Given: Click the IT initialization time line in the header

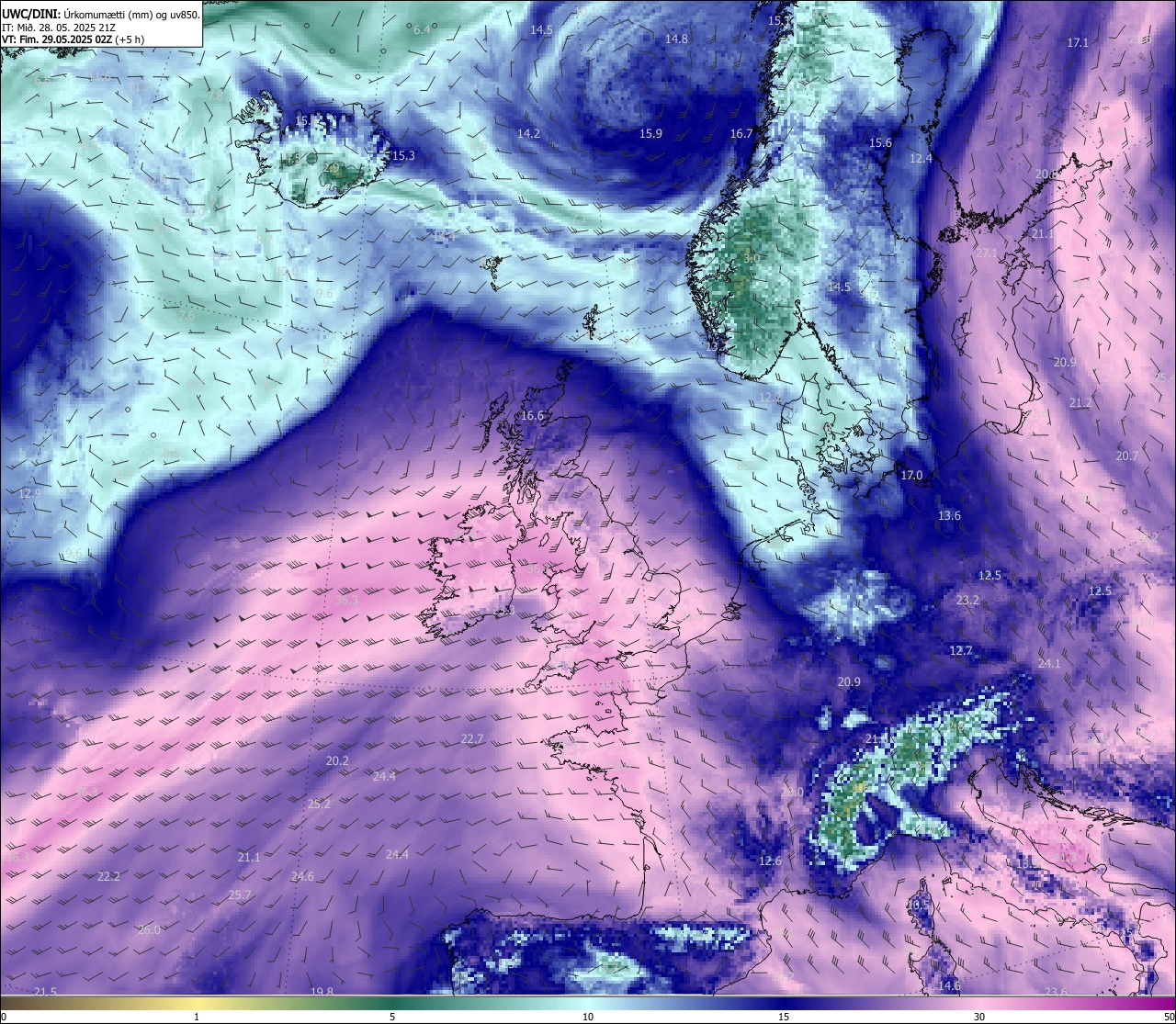Looking at the screenshot, I should click(58, 27).
